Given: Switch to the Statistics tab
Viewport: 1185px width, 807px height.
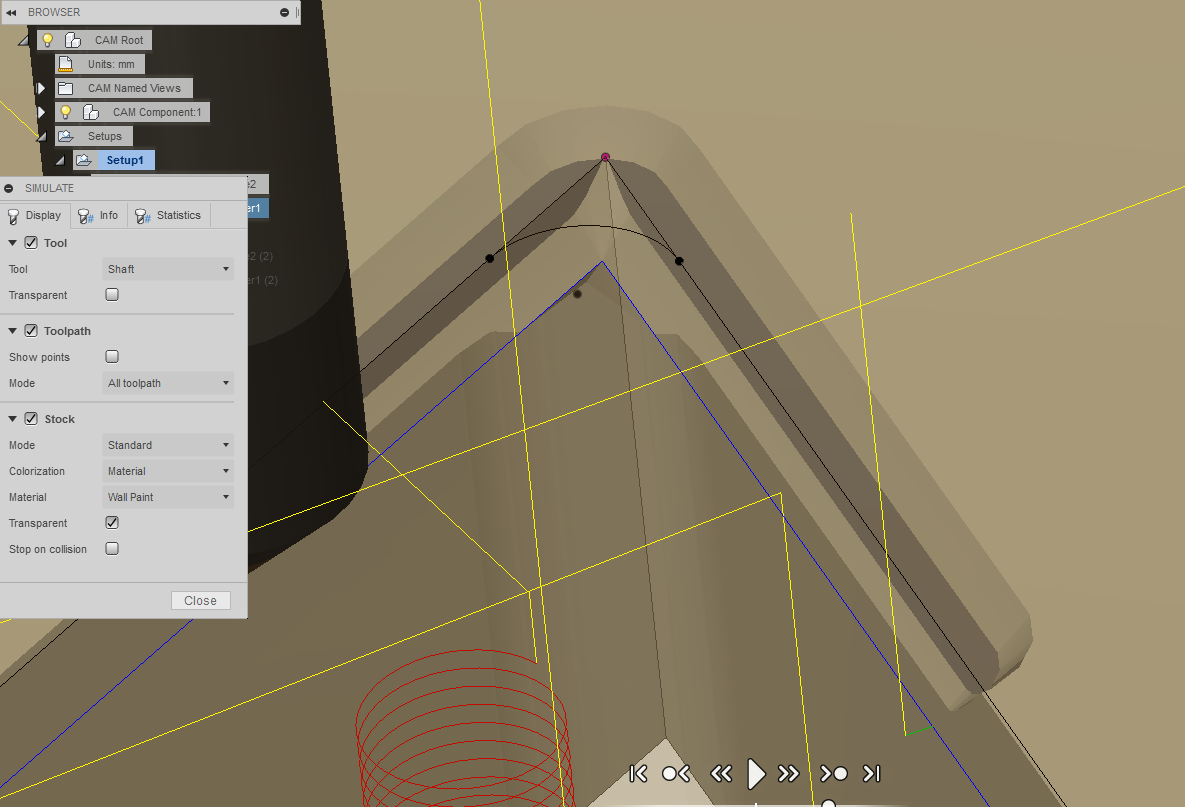Looking at the screenshot, I should click(x=168, y=215).
